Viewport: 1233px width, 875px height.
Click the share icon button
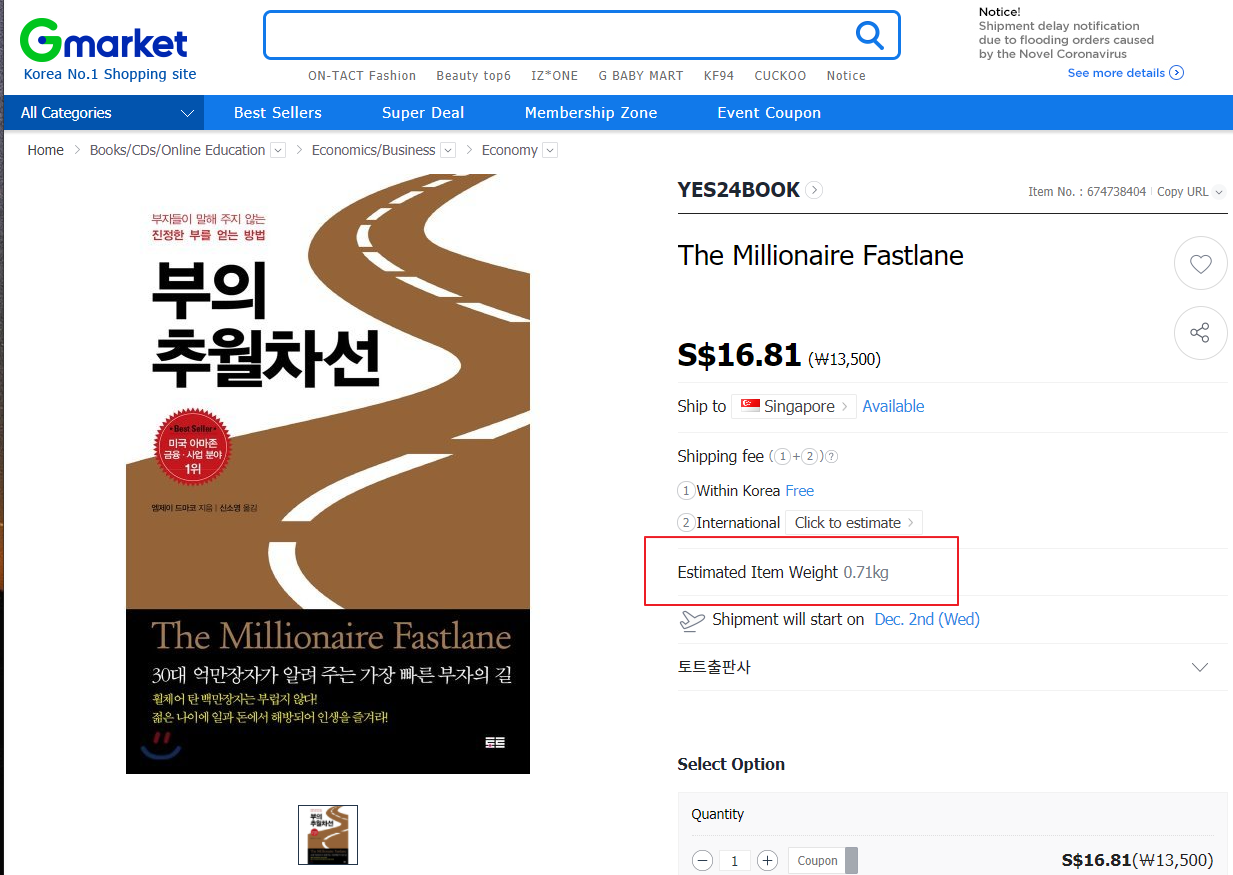tap(1200, 333)
